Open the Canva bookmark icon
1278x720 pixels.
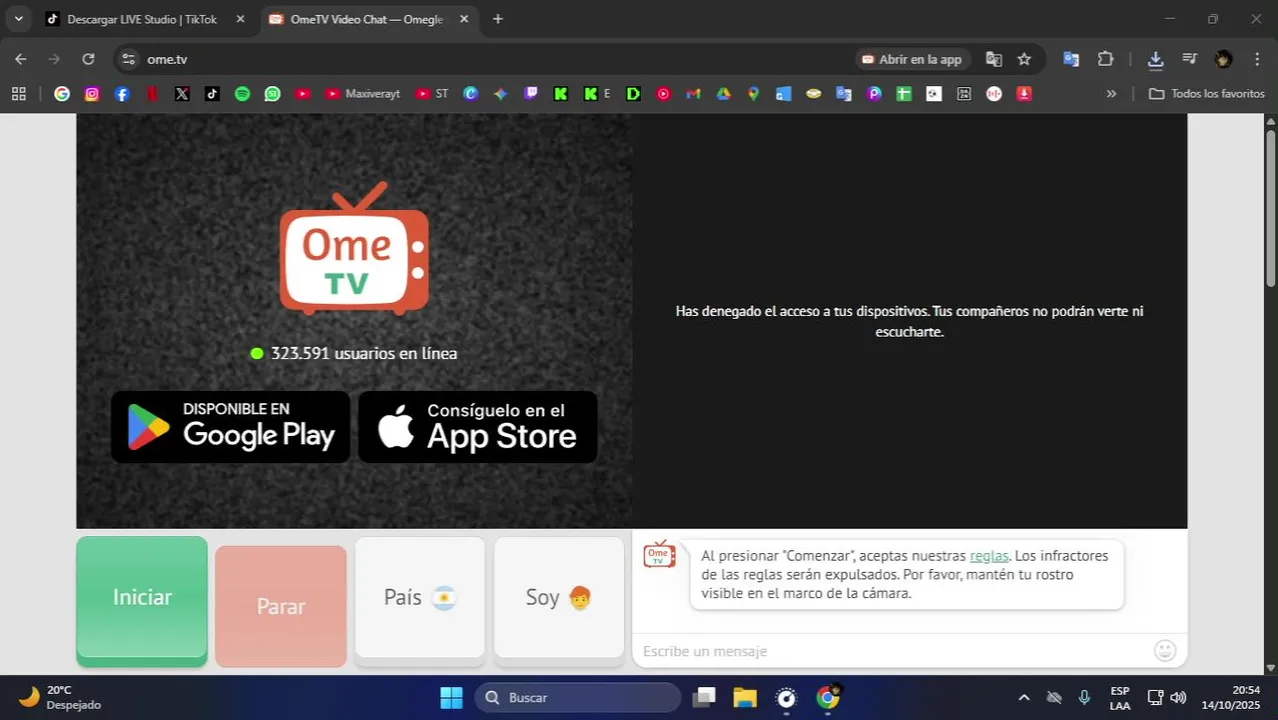[x=471, y=93]
